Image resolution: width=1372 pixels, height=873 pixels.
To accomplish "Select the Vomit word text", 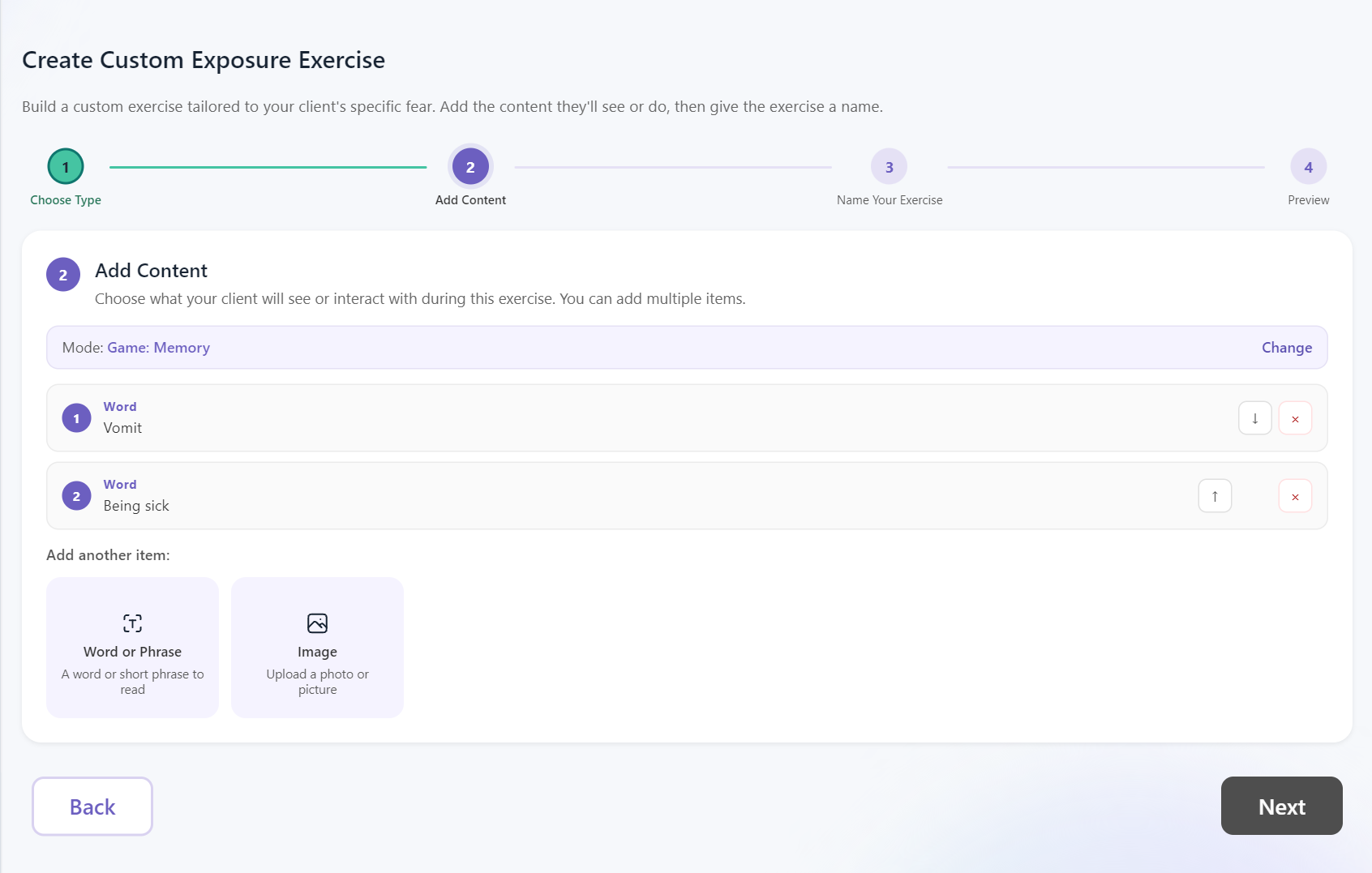I will coord(122,428).
